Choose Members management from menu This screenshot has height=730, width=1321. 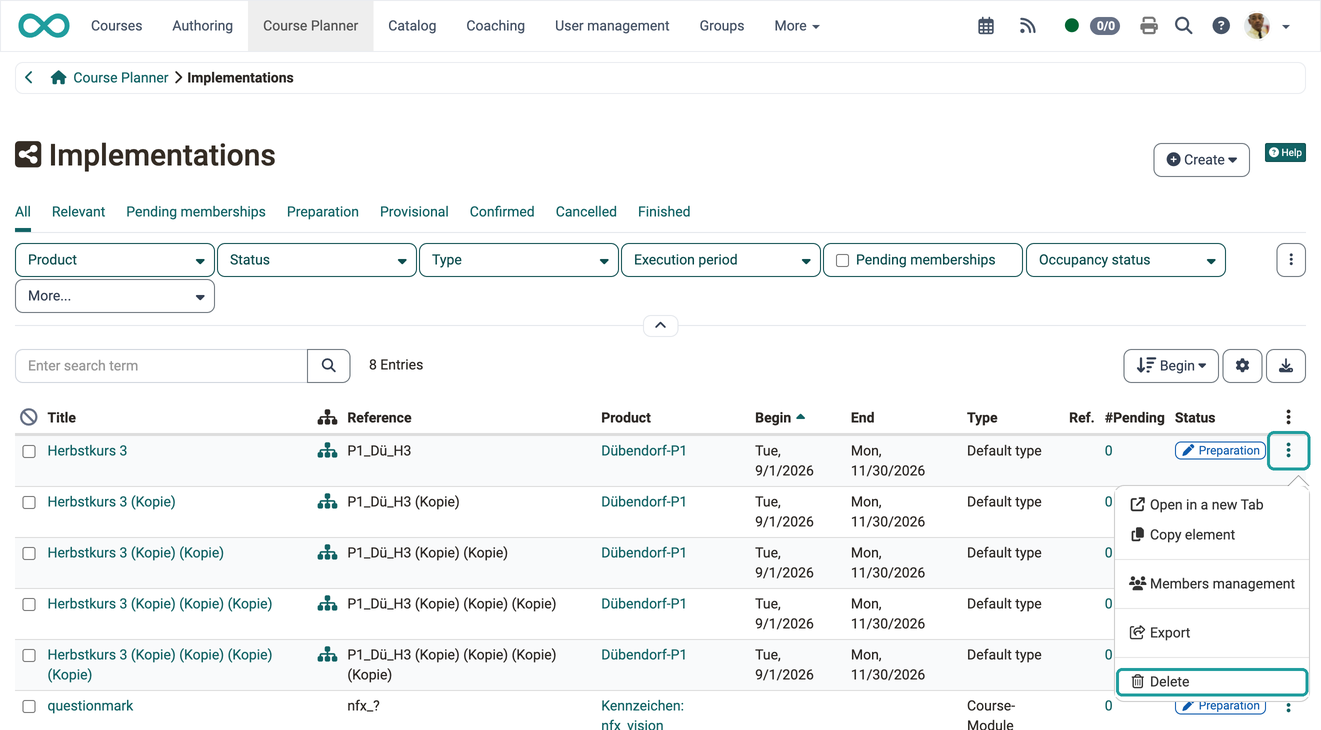[1212, 584]
